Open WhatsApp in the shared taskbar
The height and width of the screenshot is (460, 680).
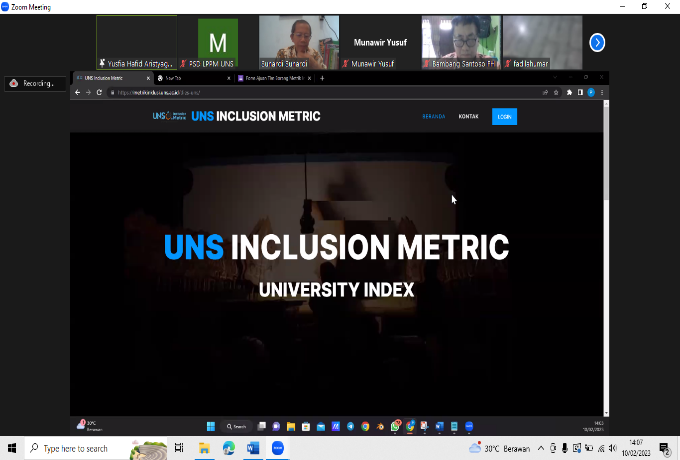pyautogui.click(x=395, y=426)
